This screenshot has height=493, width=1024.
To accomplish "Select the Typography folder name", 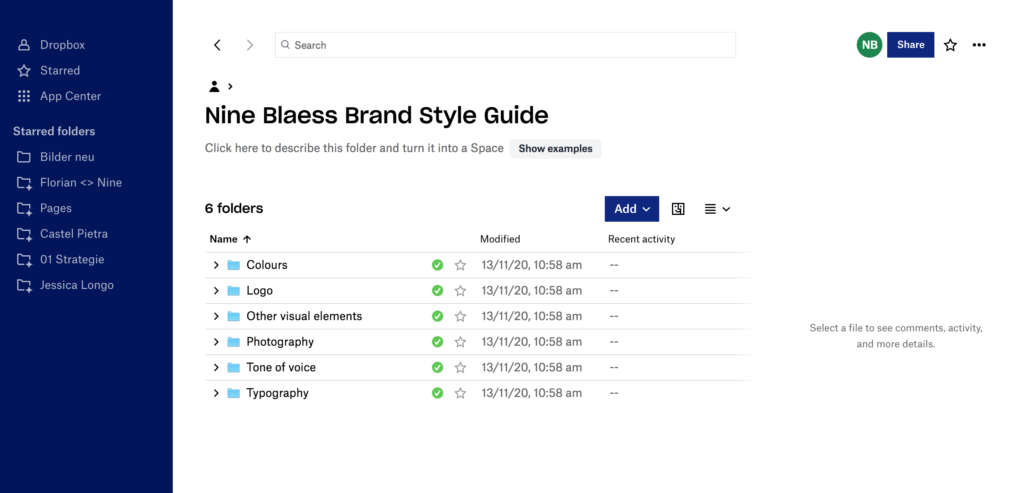I will point(277,393).
